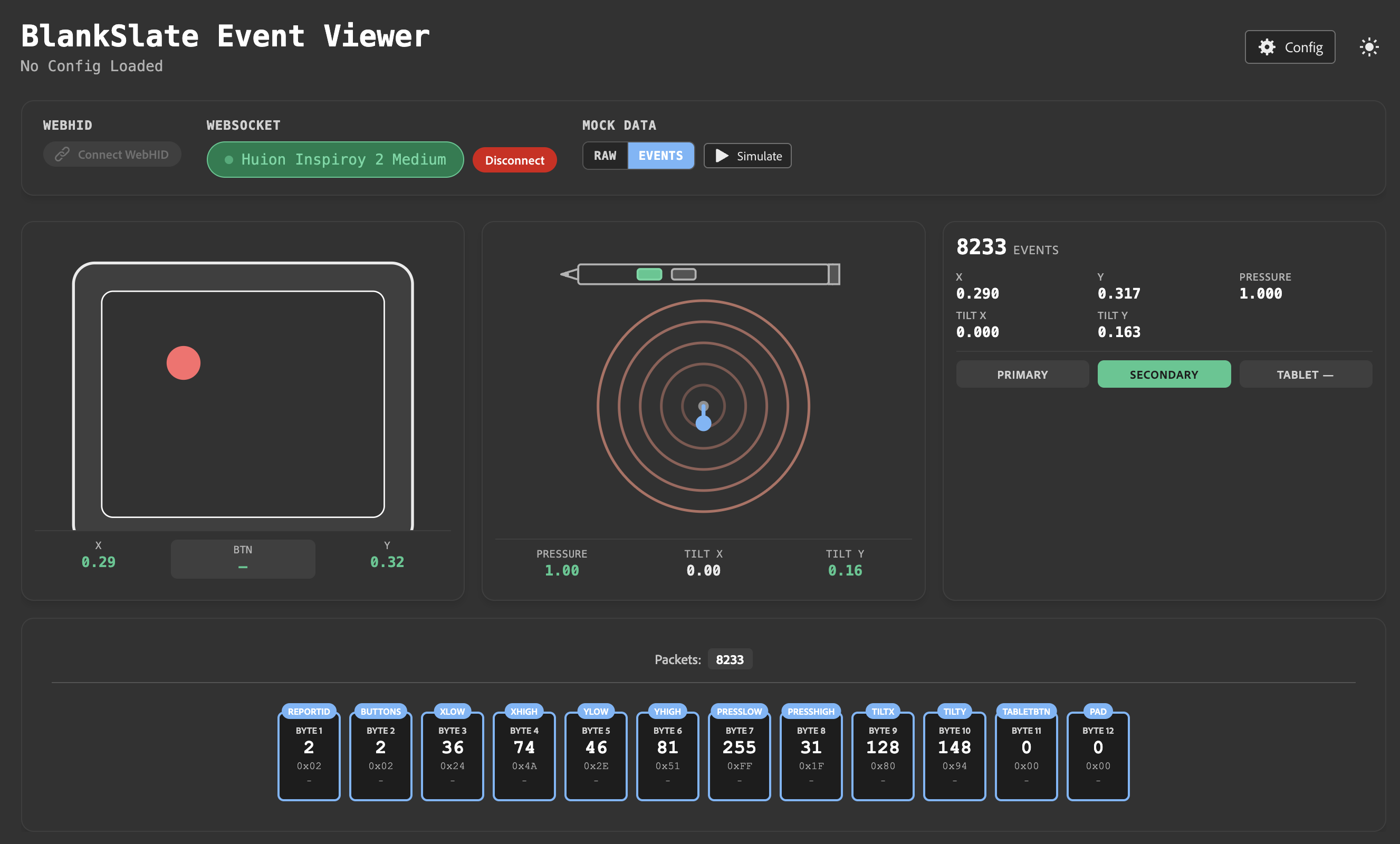Toggle the light/dark theme sun icon
The width and height of the screenshot is (1400, 844).
1369,47
